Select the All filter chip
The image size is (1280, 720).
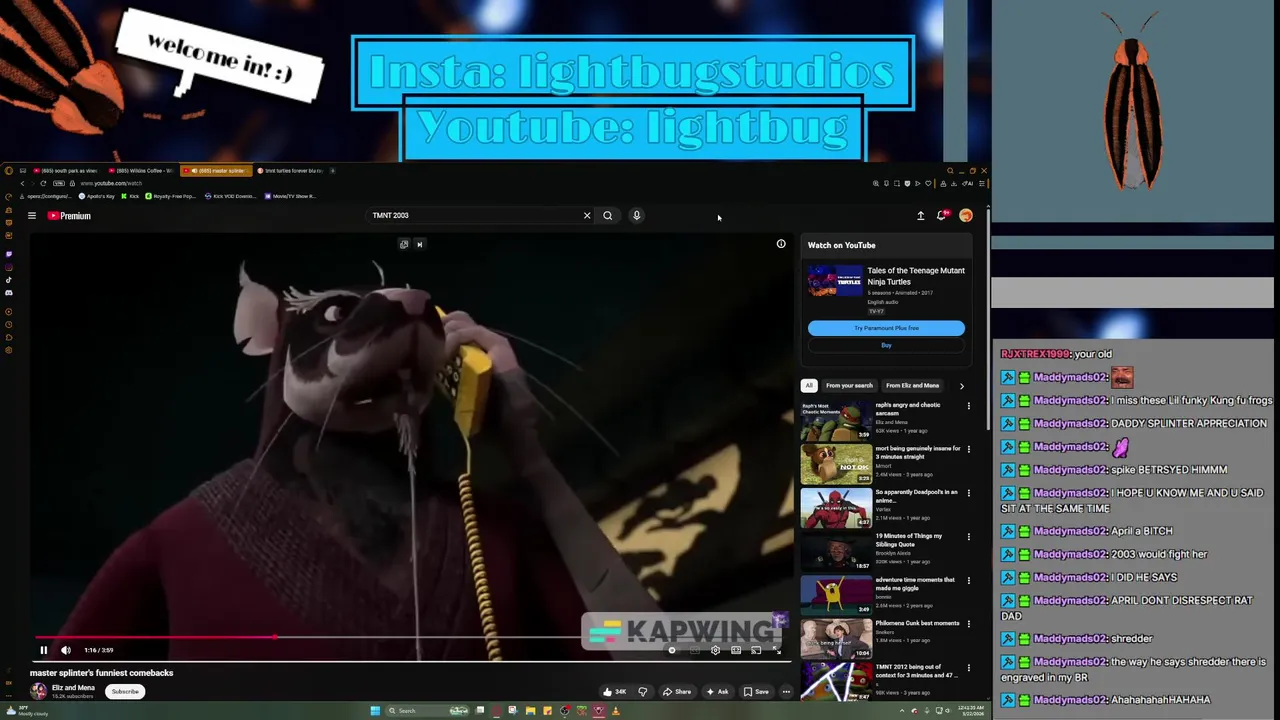click(x=809, y=385)
